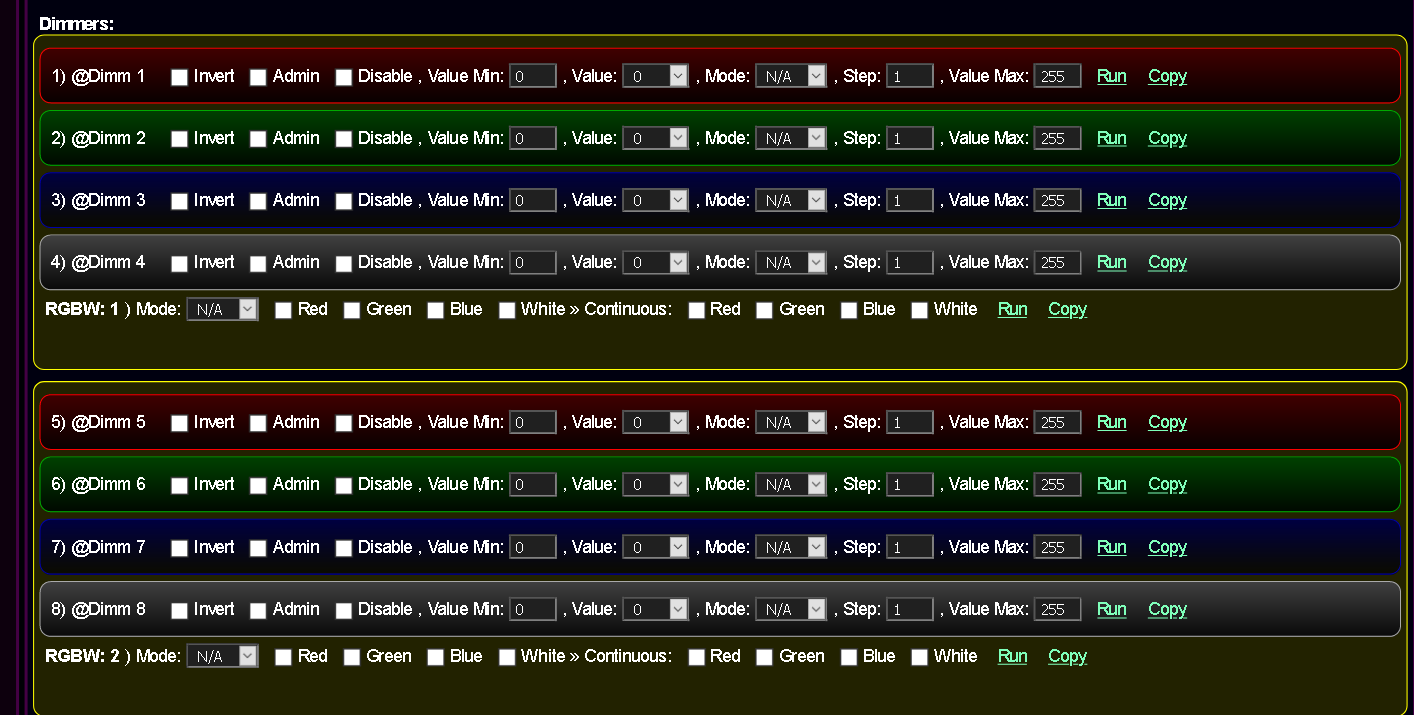Check Disable for Dimm 8
This screenshot has height=715, width=1414.
[x=344, y=610]
